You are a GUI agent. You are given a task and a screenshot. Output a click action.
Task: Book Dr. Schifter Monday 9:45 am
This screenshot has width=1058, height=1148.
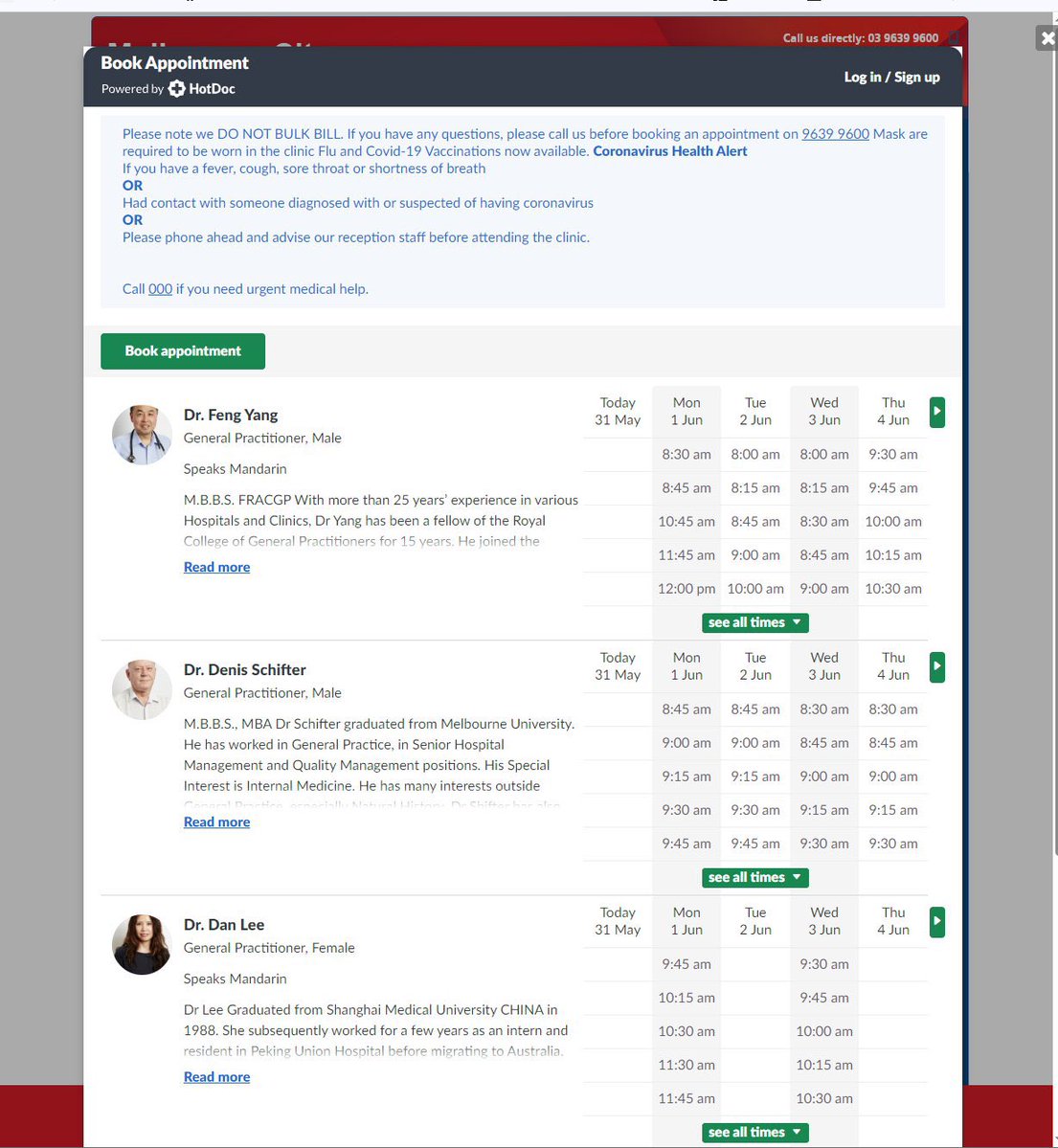[687, 844]
